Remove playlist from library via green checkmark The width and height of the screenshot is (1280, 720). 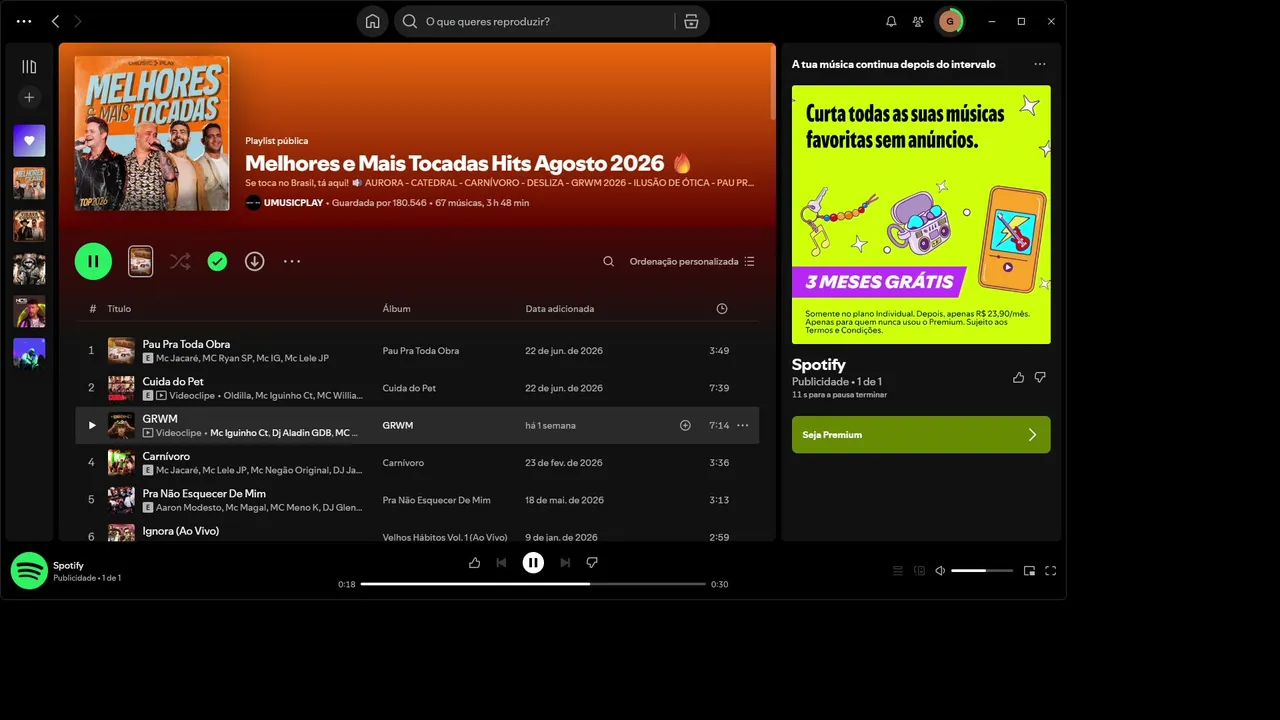217,261
